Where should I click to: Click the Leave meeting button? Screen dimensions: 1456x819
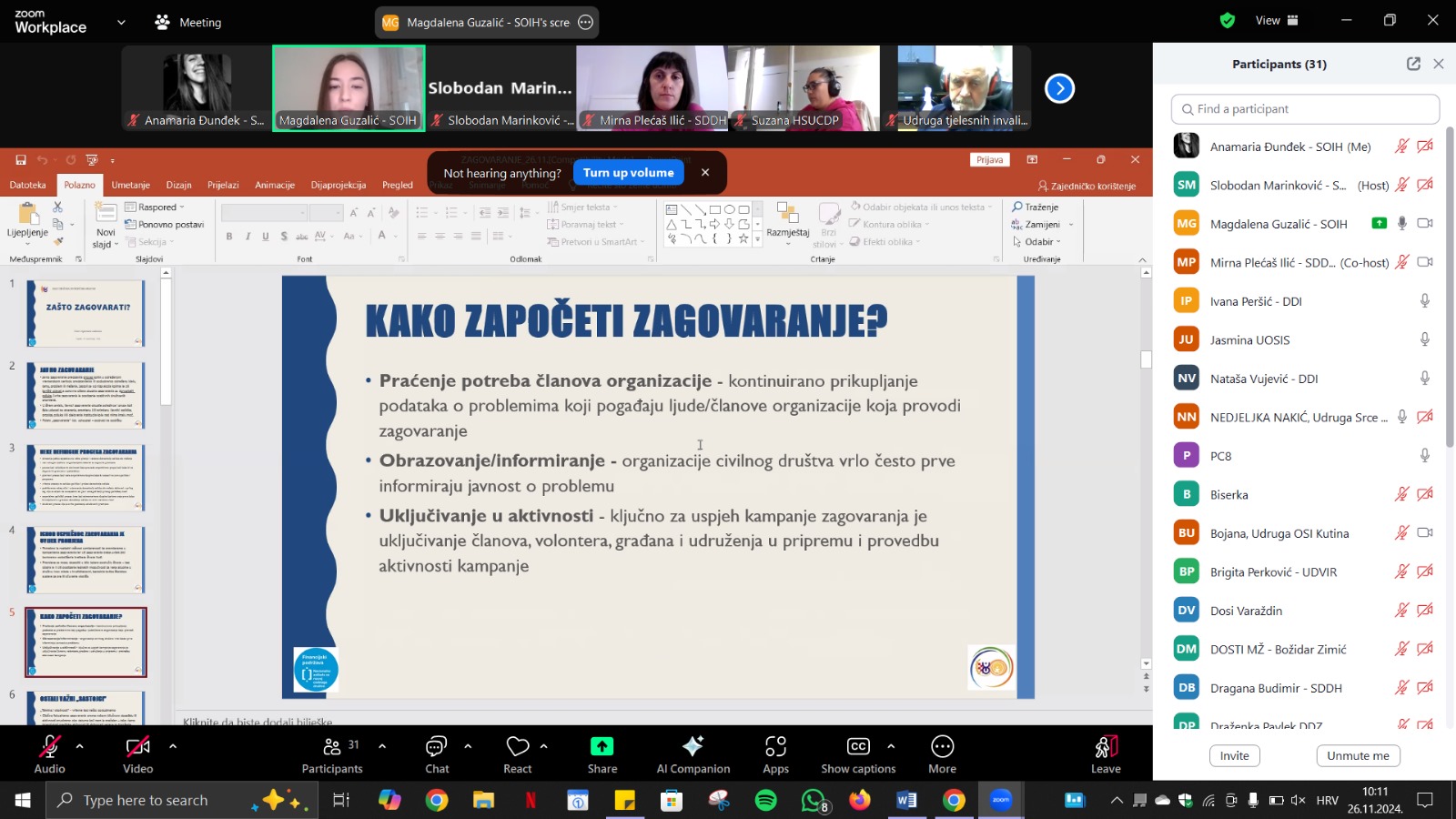click(1106, 755)
